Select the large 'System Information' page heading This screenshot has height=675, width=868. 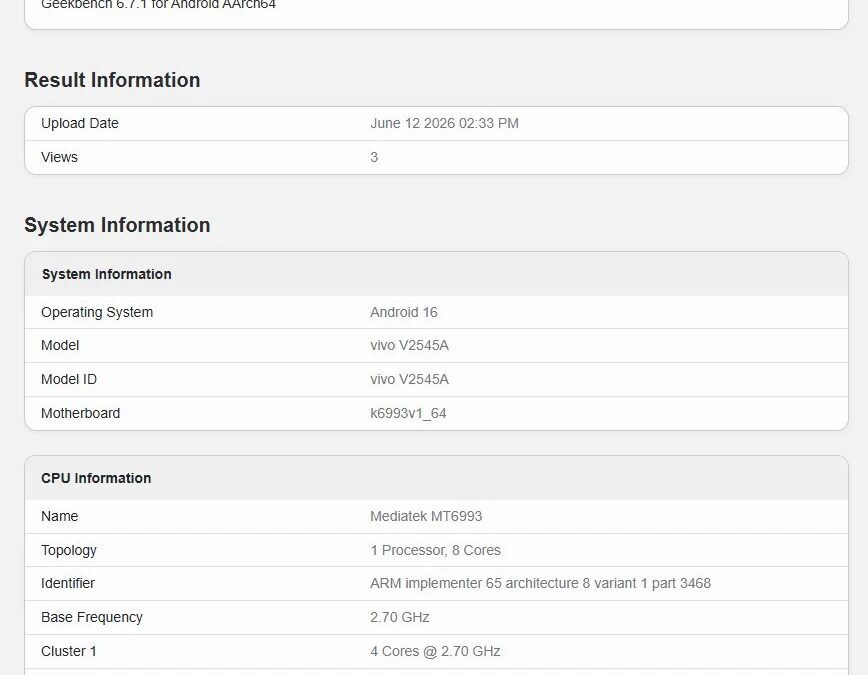(x=117, y=225)
